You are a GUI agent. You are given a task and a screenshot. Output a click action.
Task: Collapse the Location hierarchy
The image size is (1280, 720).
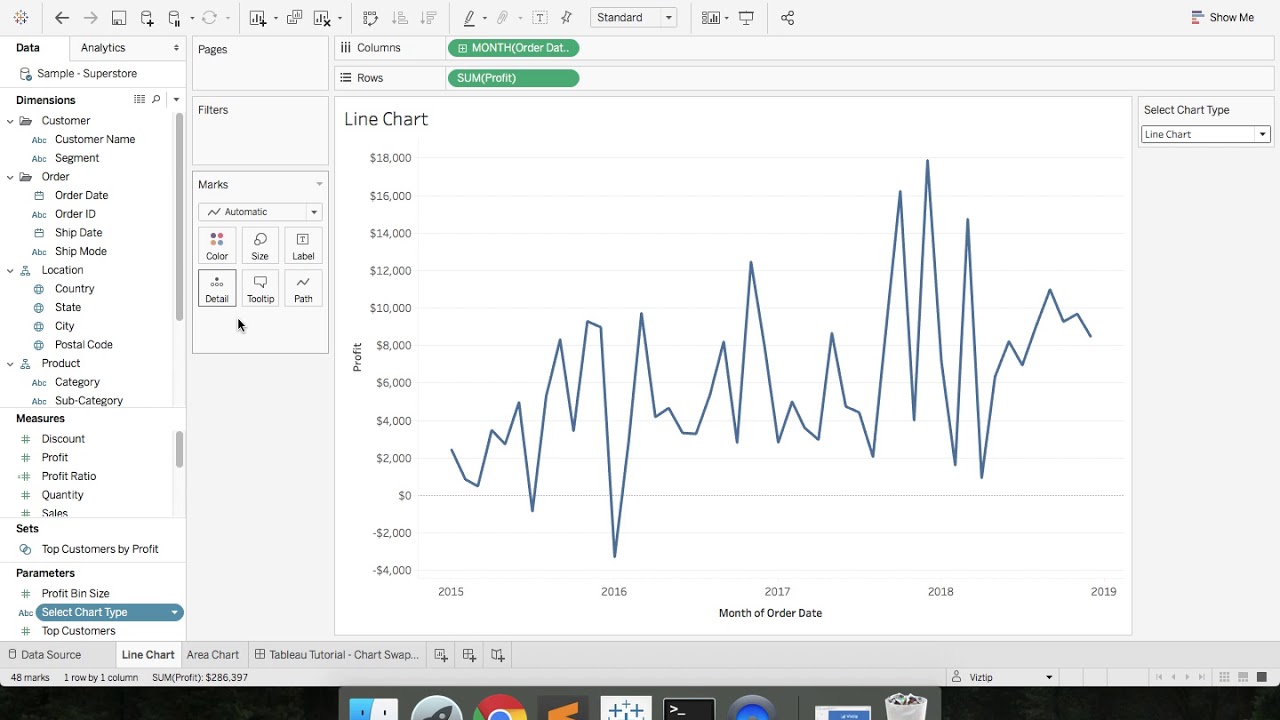coord(10,270)
